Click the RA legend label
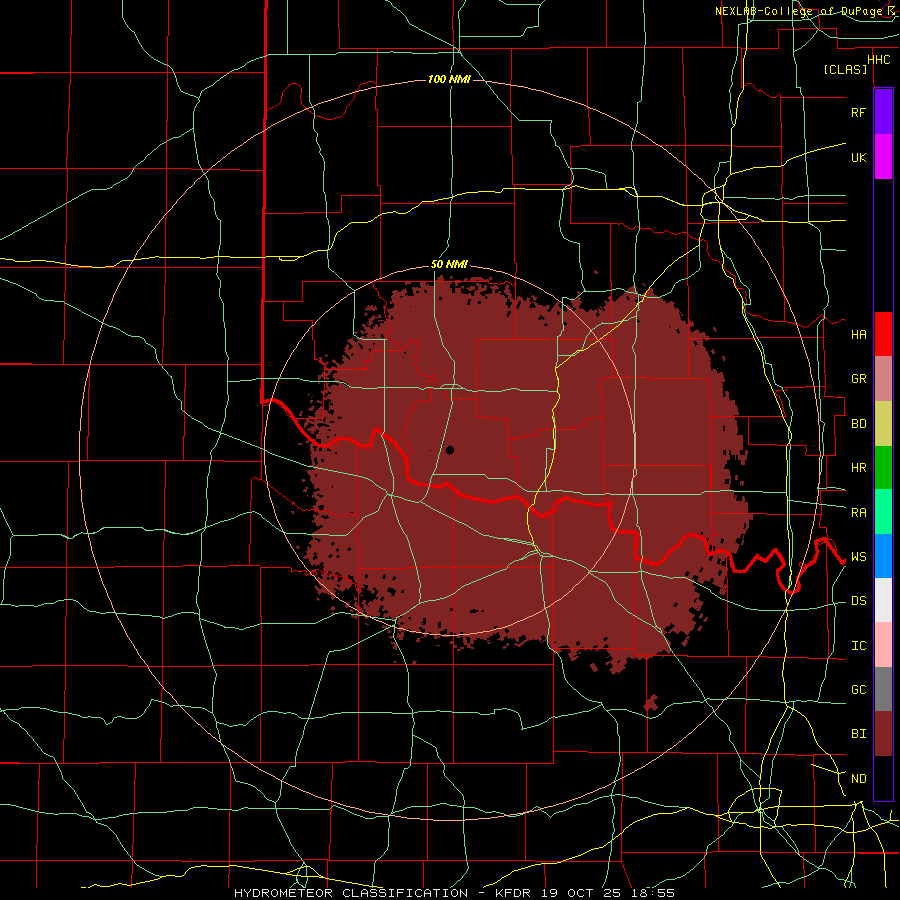Viewport: 900px width, 900px height. coord(858,513)
